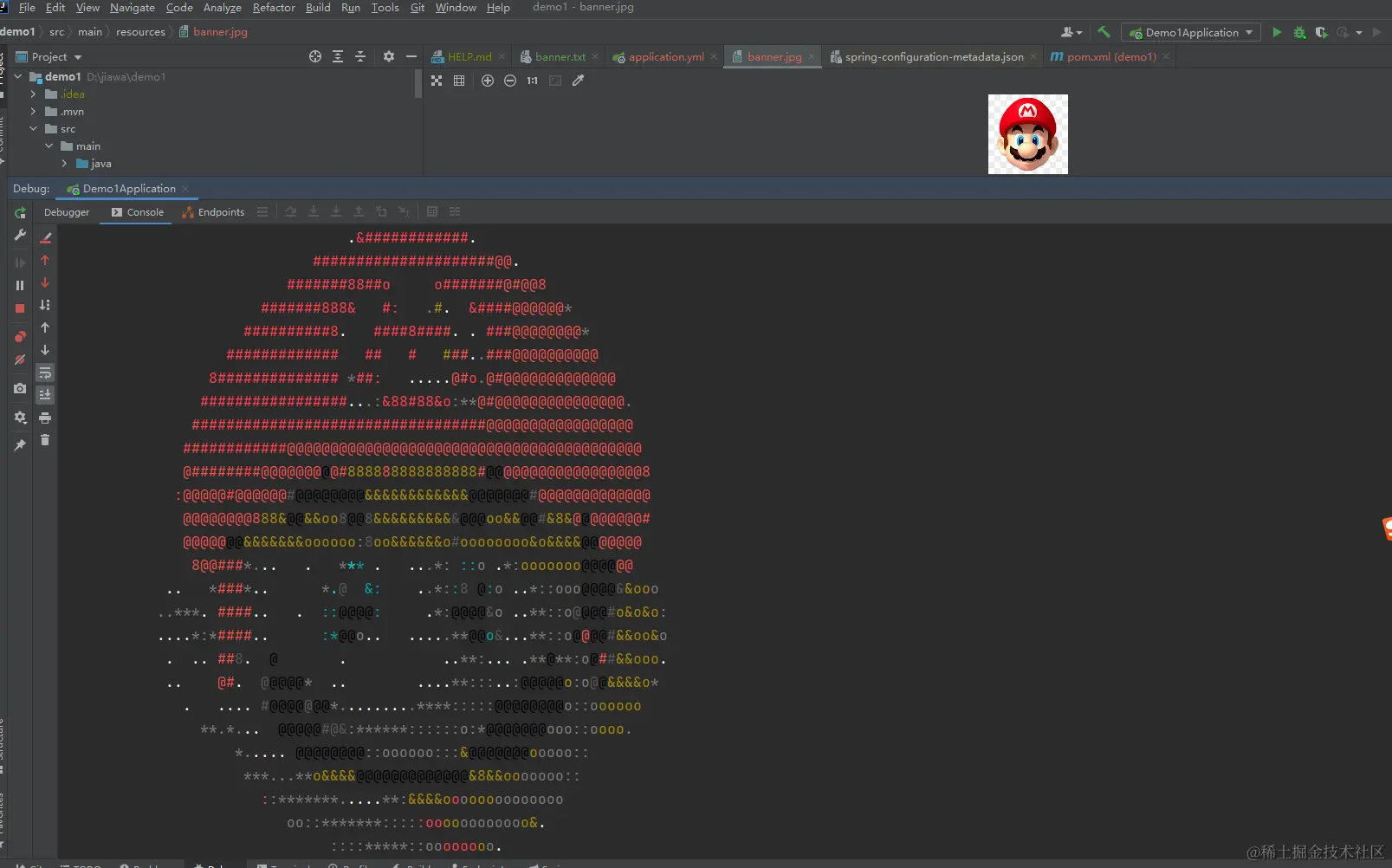This screenshot has width=1392, height=868.
Task: Open the Demo1Application run configuration dropdown
Action: [1192, 32]
